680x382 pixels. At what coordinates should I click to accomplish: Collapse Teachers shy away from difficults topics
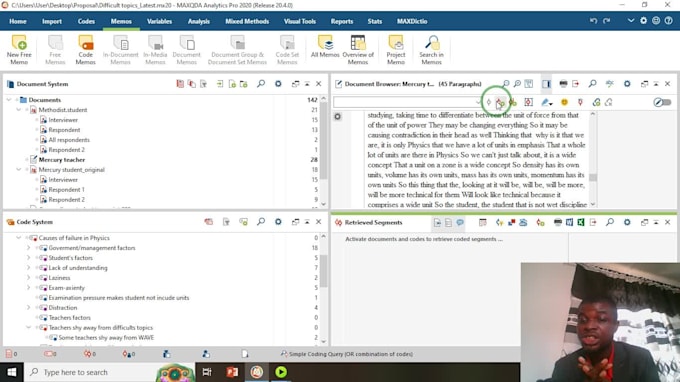point(29,327)
